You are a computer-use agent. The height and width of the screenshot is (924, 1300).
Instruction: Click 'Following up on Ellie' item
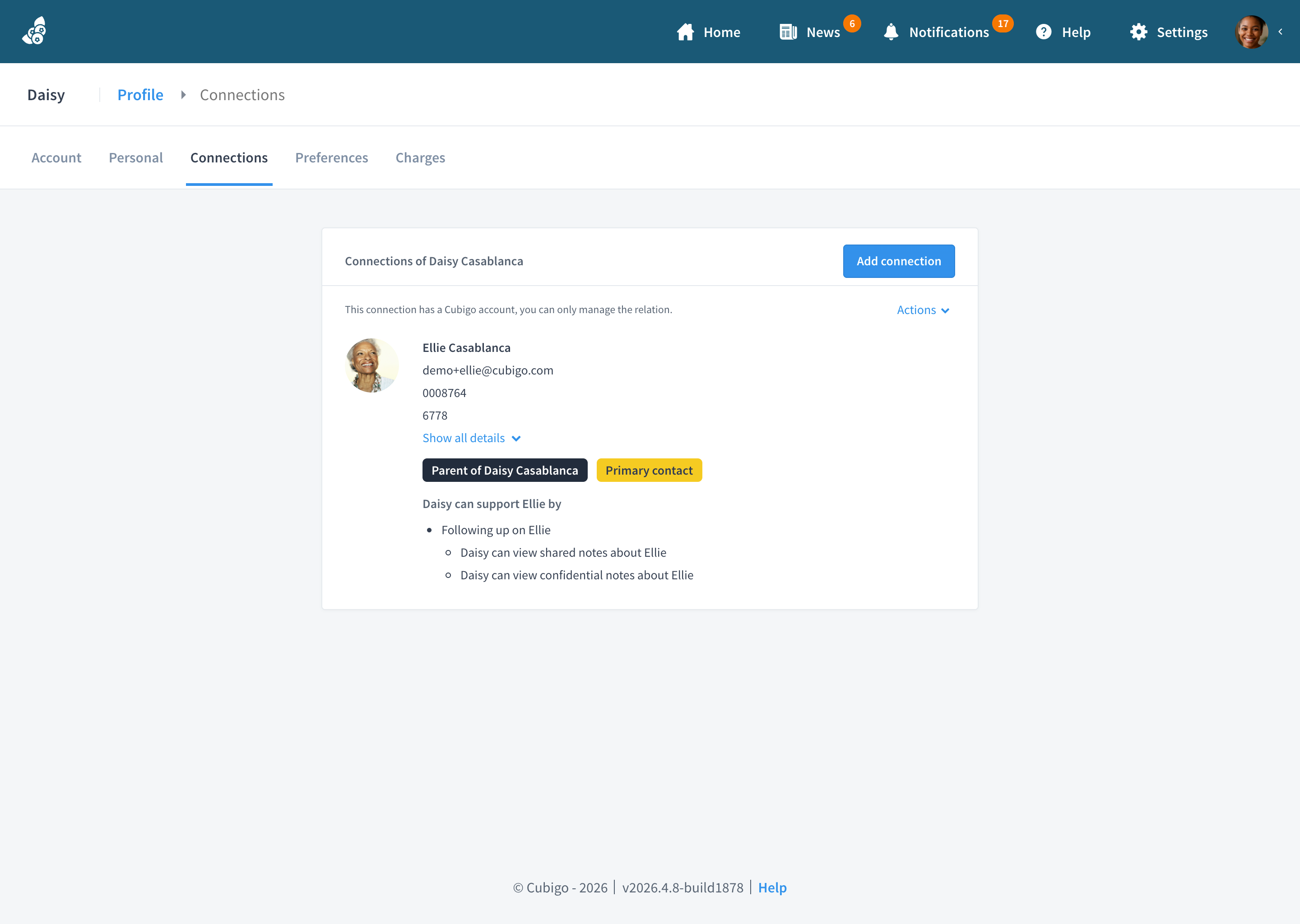pyautogui.click(x=496, y=530)
